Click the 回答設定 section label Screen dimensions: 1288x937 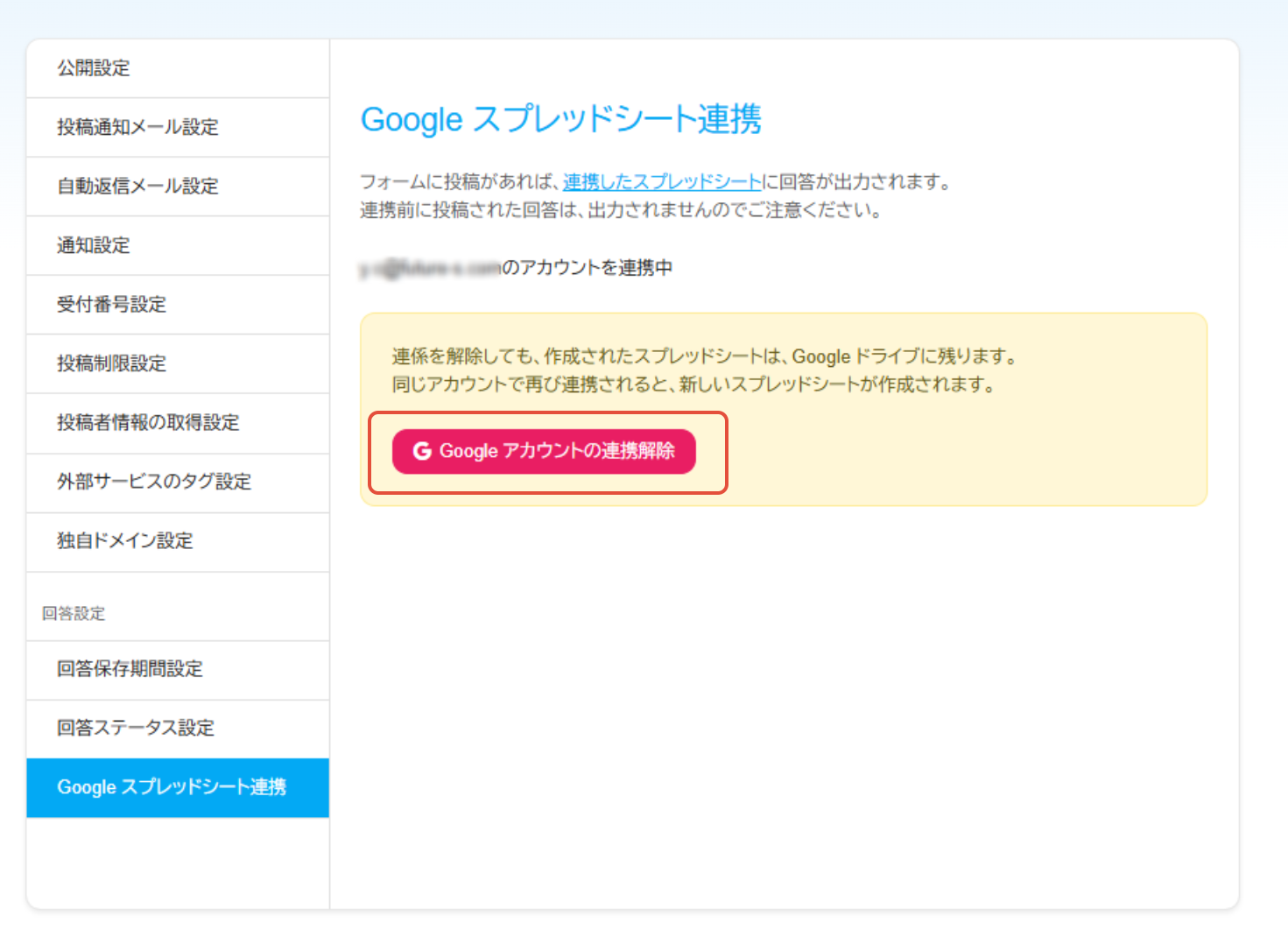tap(74, 614)
